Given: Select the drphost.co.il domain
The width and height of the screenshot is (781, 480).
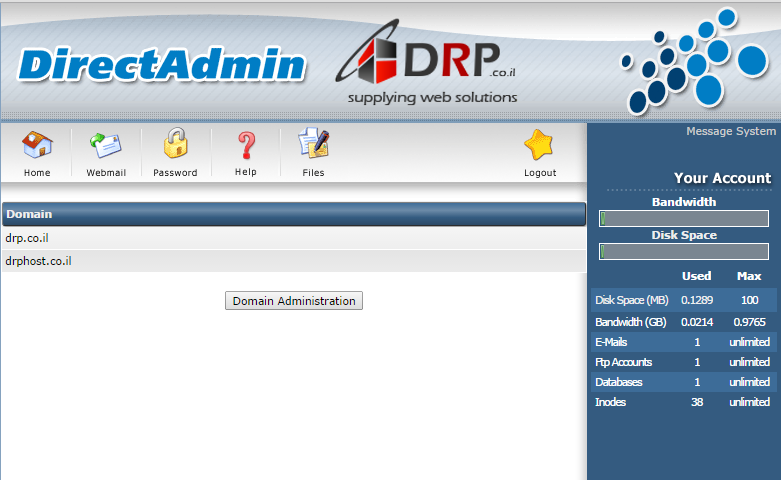Looking at the screenshot, I should click(38, 261).
